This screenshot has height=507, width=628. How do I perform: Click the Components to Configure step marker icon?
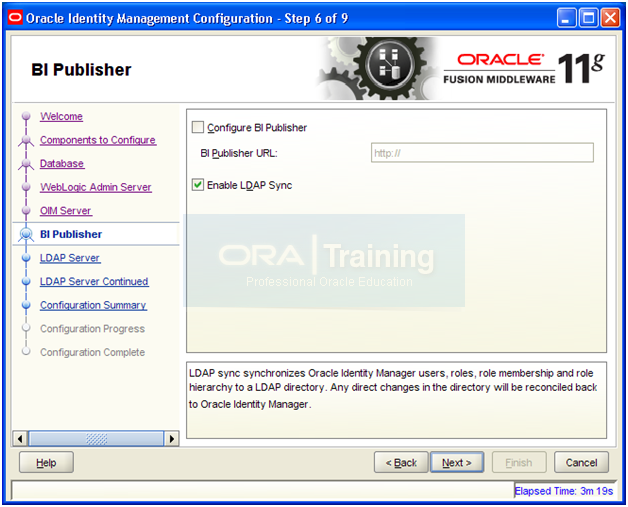point(26,140)
